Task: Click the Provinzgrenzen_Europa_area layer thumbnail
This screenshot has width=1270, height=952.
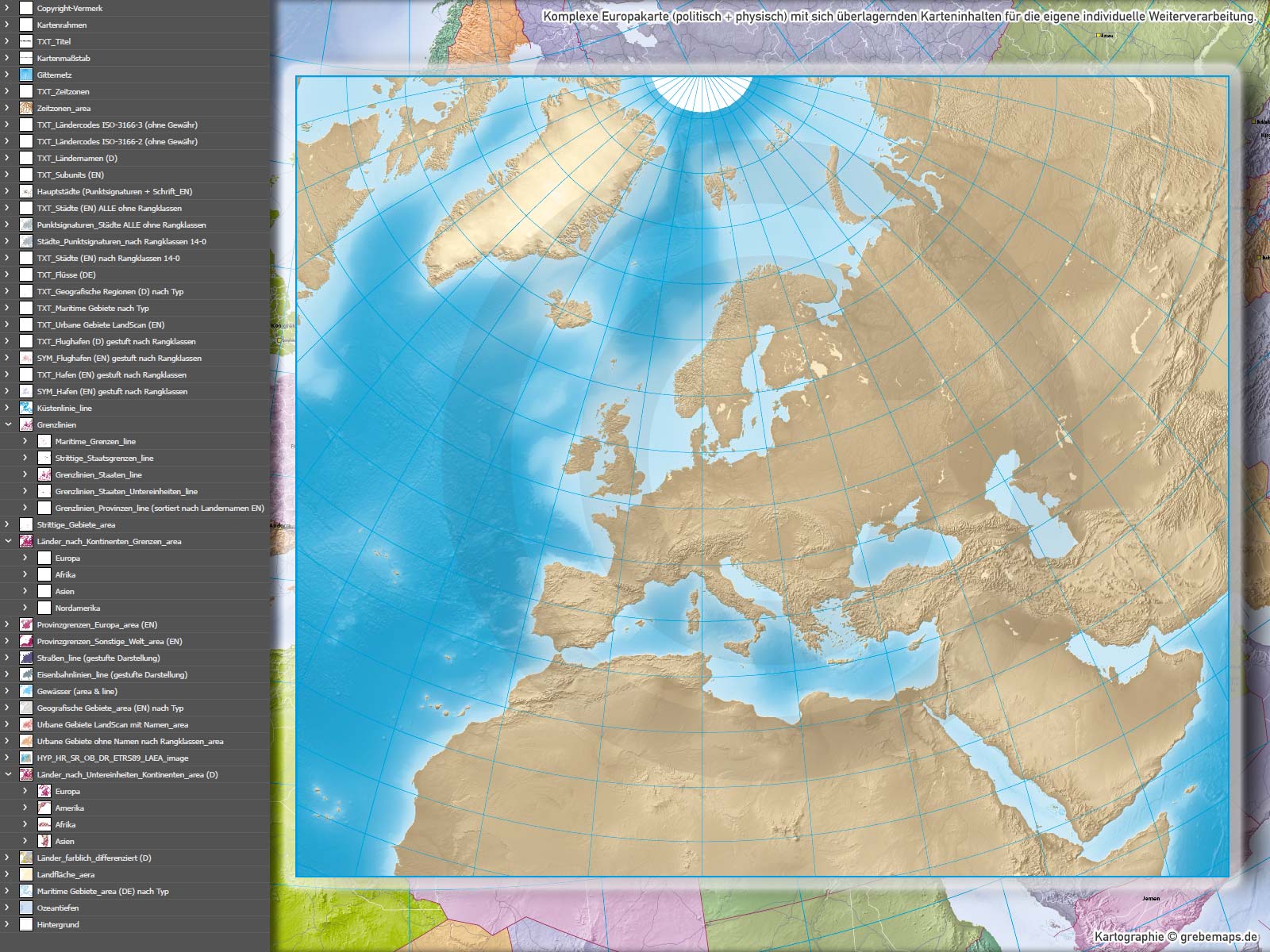Action: click(x=26, y=624)
